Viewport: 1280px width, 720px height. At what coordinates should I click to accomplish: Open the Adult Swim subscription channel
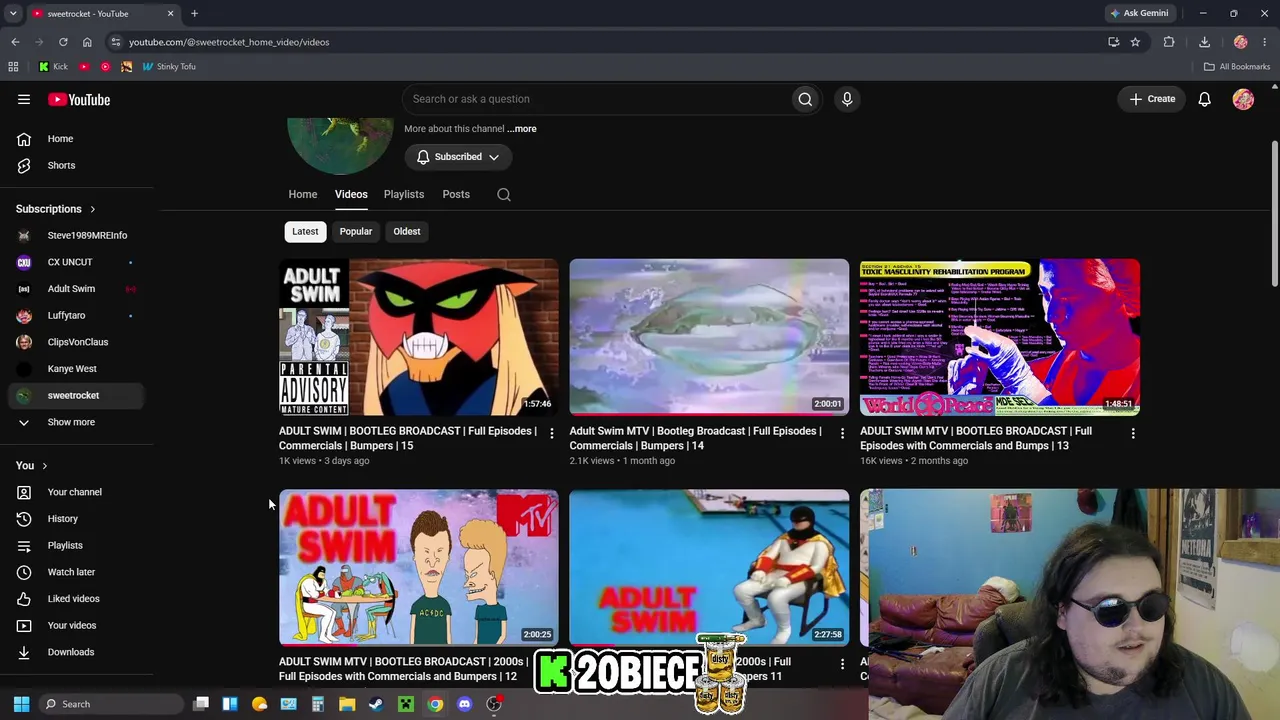click(x=76, y=289)
